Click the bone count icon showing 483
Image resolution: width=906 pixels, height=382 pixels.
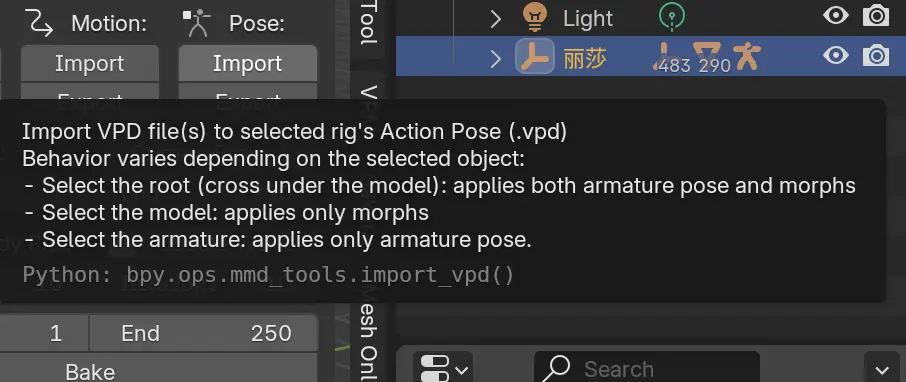(671, 57)
